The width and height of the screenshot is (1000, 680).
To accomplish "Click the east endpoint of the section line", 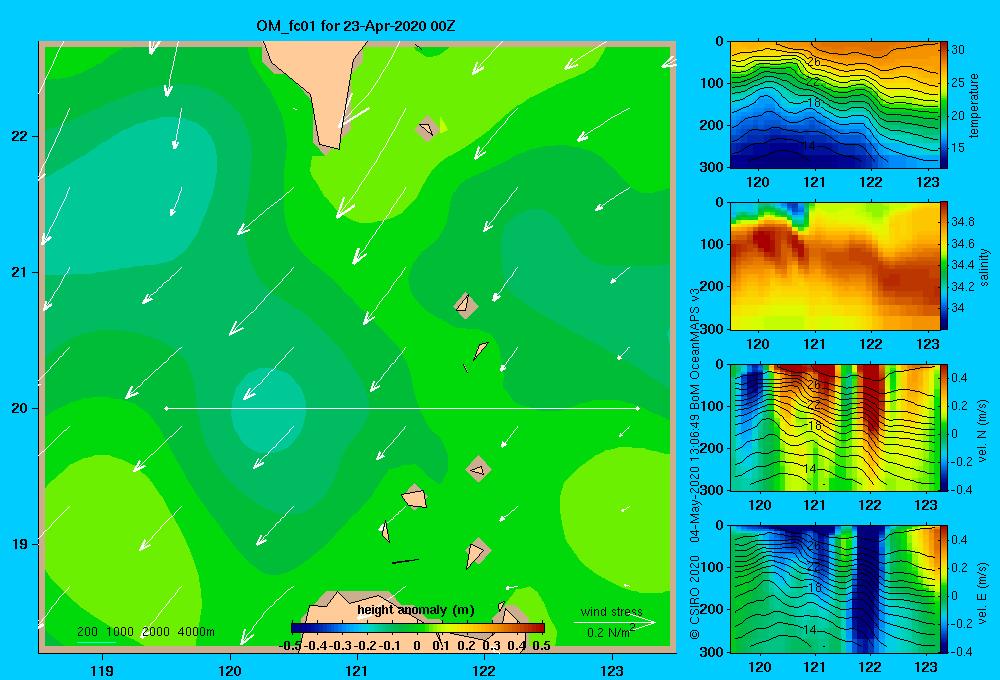I will pyautogui.click(x=638, y=408).
